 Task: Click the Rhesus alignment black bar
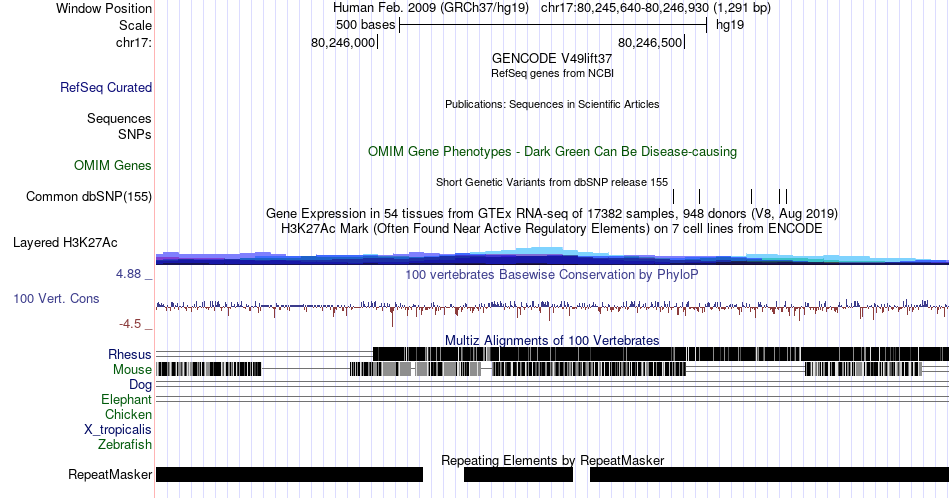pos(661,354)
